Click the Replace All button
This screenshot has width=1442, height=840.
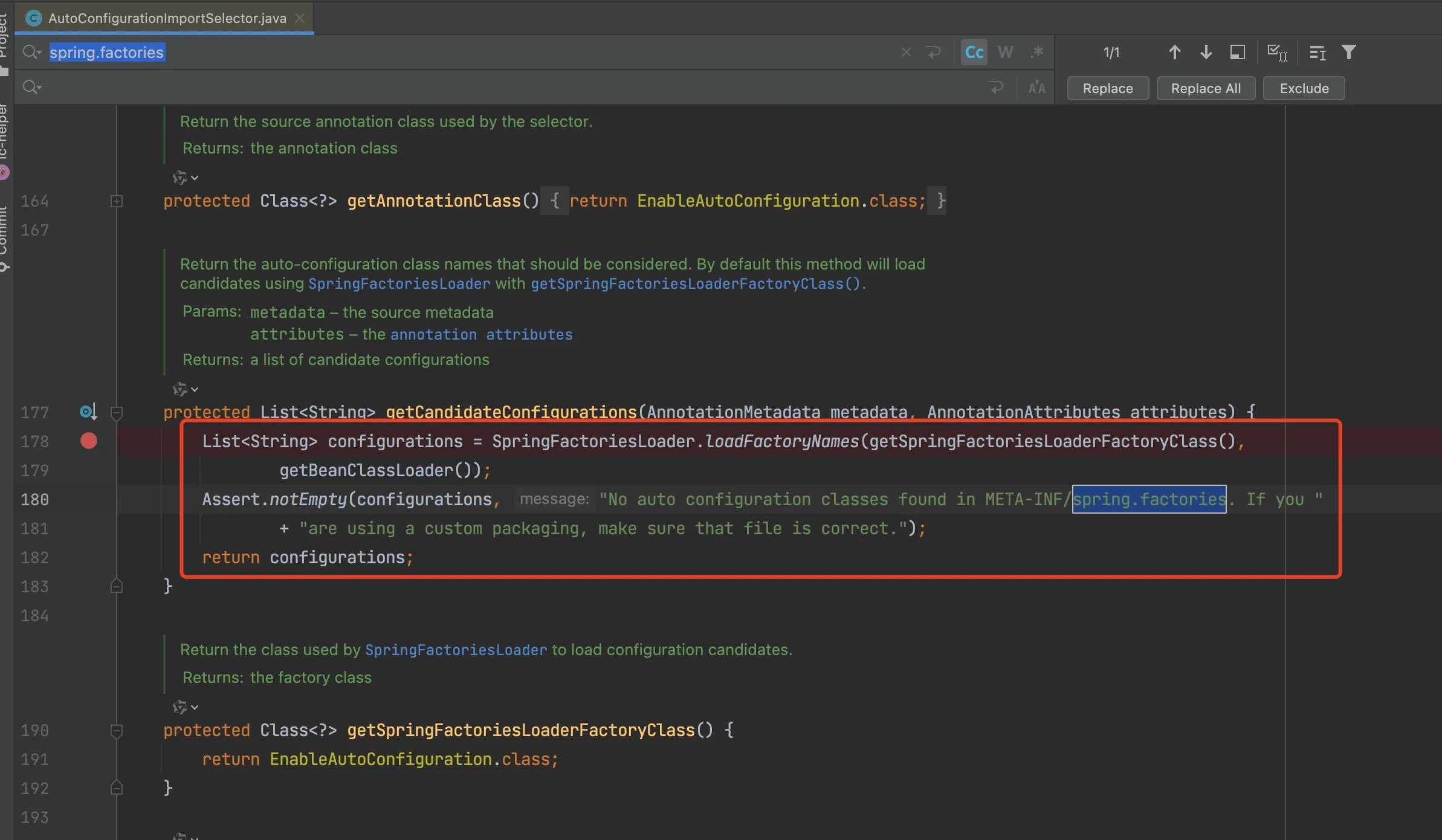coord(1206,88)
